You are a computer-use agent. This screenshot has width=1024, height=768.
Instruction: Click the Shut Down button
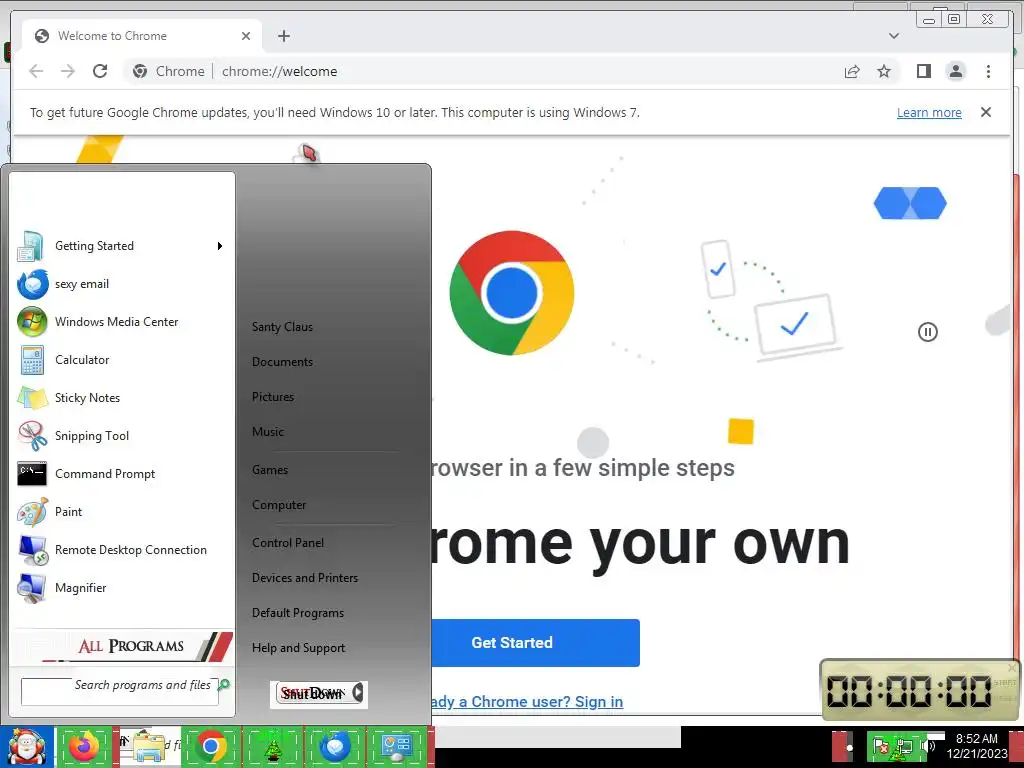coord(312,694)
